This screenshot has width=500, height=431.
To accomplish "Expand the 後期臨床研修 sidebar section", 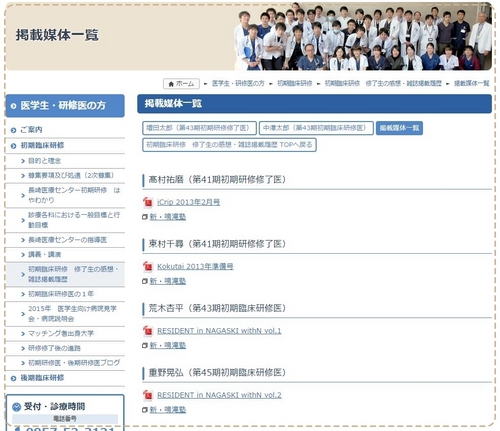I will (x=65, y=378).
